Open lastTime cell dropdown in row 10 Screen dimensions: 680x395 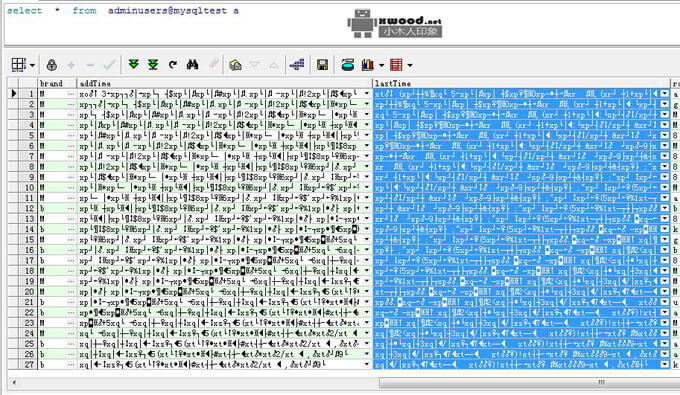click(664, 187)
